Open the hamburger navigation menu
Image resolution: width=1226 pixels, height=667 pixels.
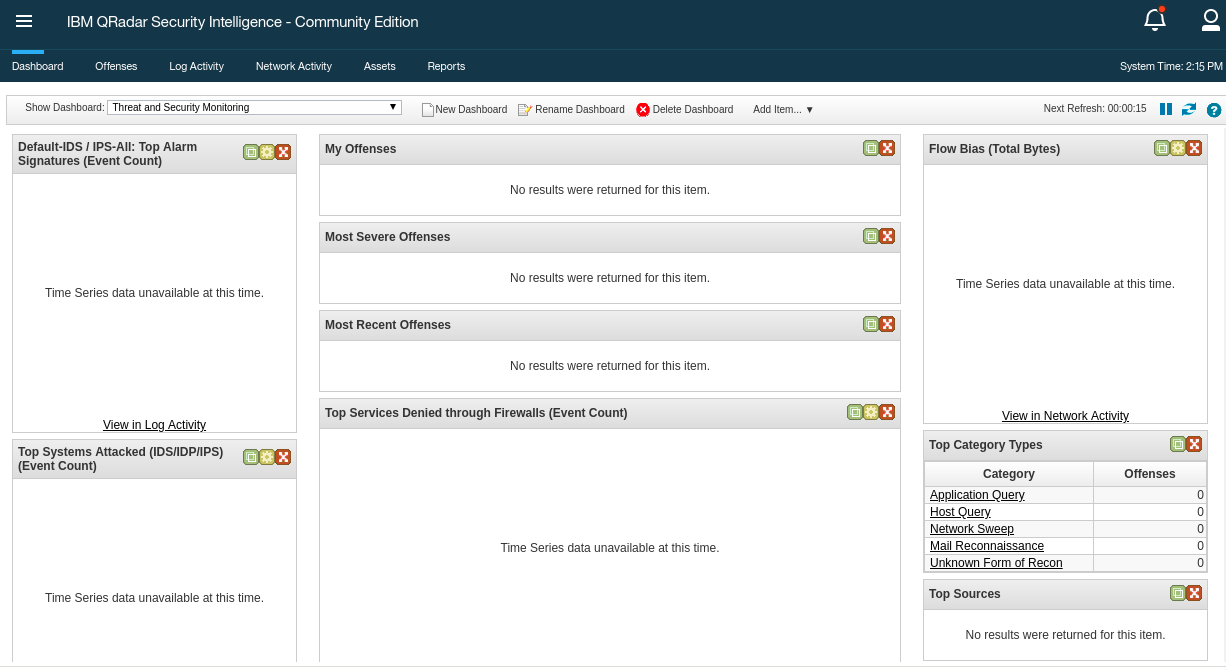(24, 21)
